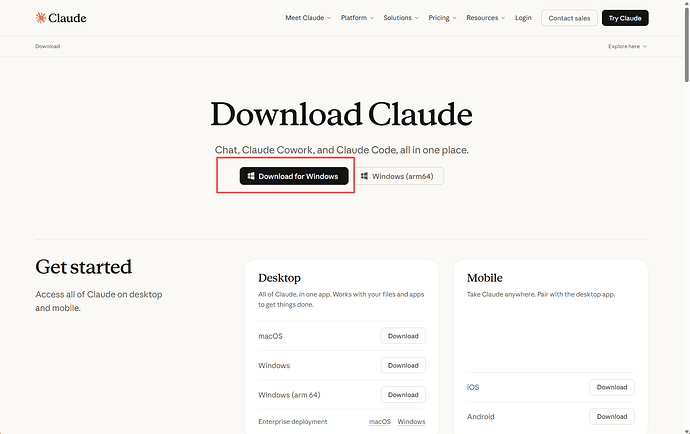Open the Meet Claude menu
This screenshot has width=690, height=434.
(x=308, y=18)
